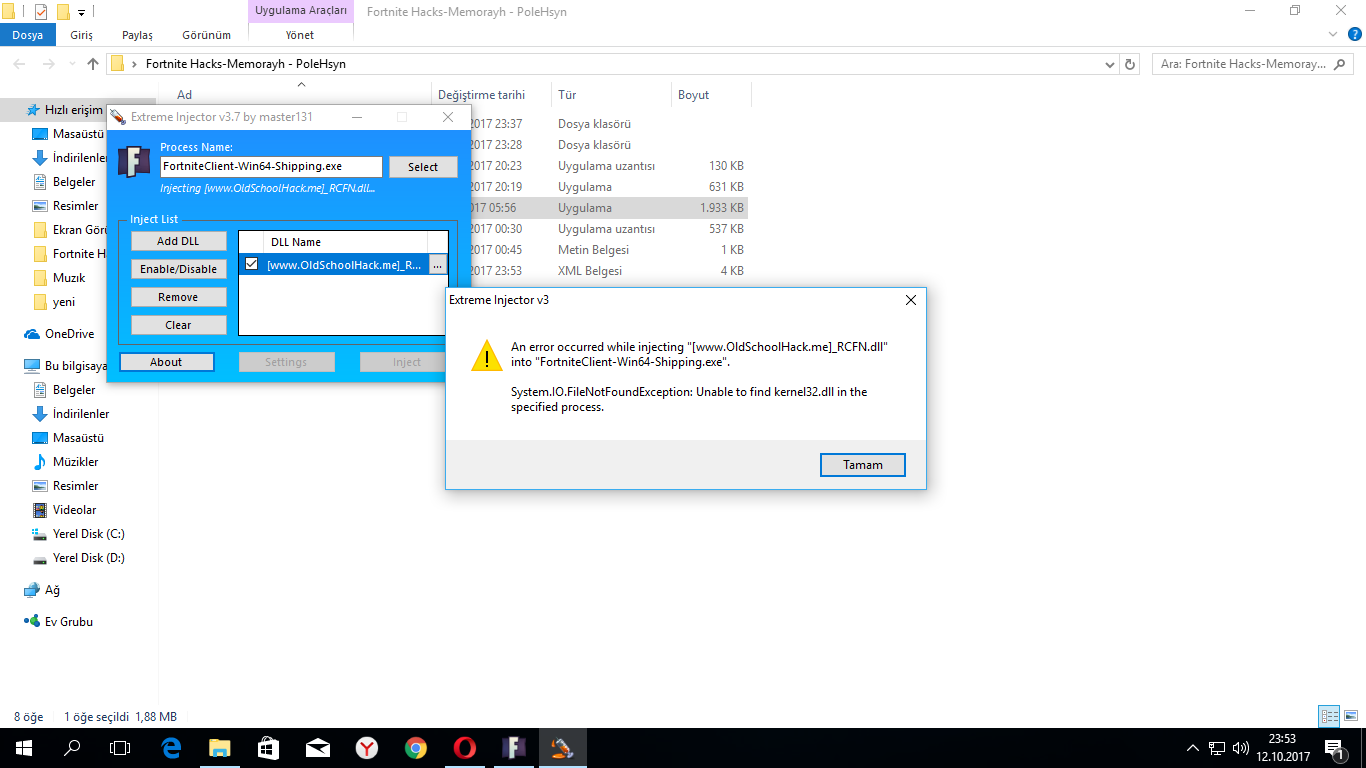Screen dimensions: 1366x768
Task: Select the Metin Belgesi file row
Action: (x=452, y=250)
